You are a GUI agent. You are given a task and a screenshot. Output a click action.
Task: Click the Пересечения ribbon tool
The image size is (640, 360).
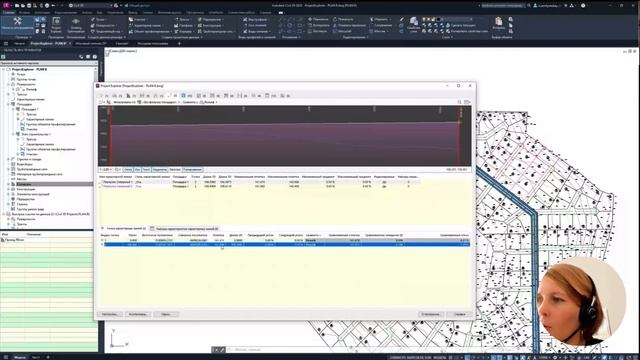211,19
